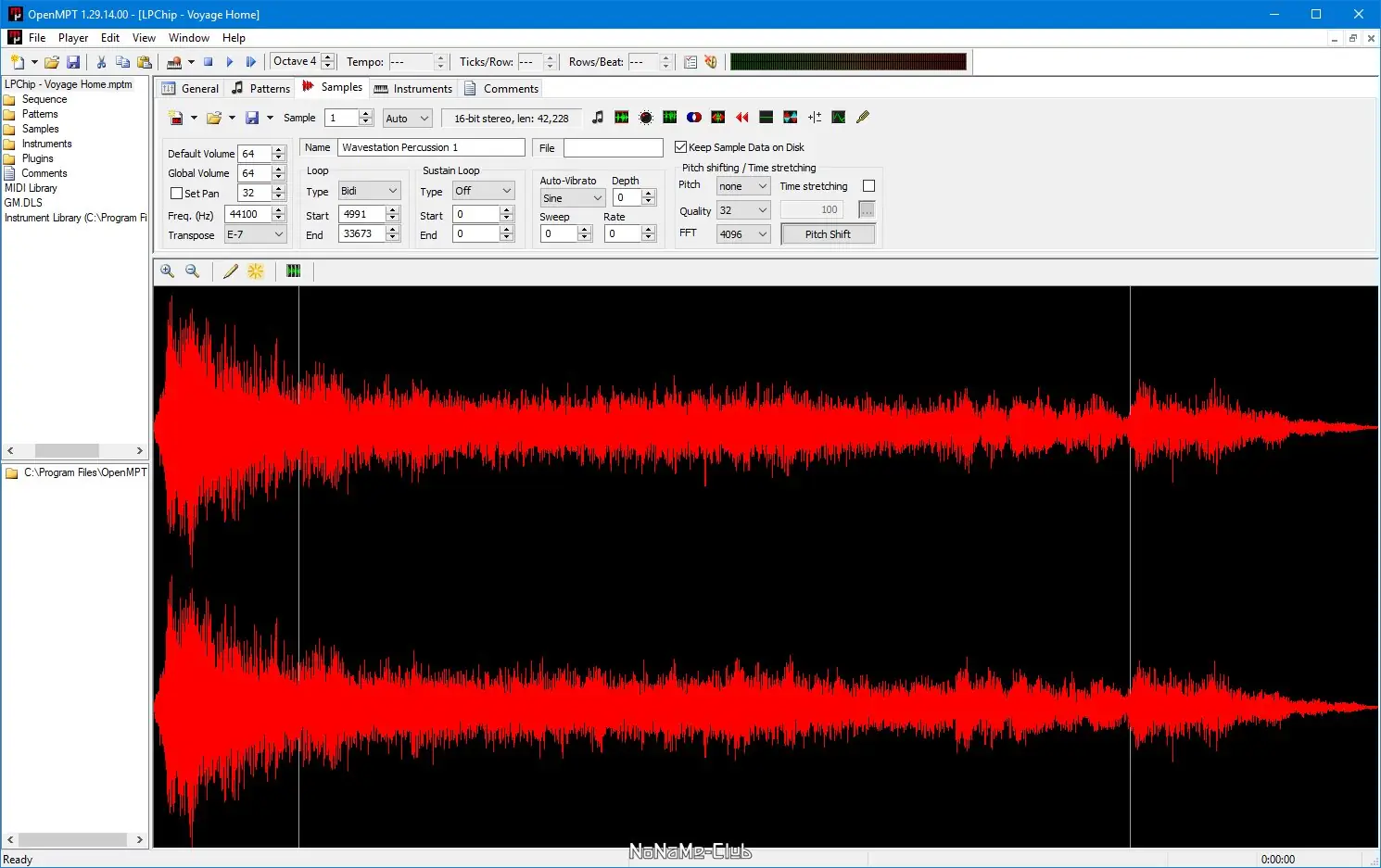The width and height of the screenshot is (1381, 868).
Task: Select Plugins in the module tree
Action: click(38, 158)
